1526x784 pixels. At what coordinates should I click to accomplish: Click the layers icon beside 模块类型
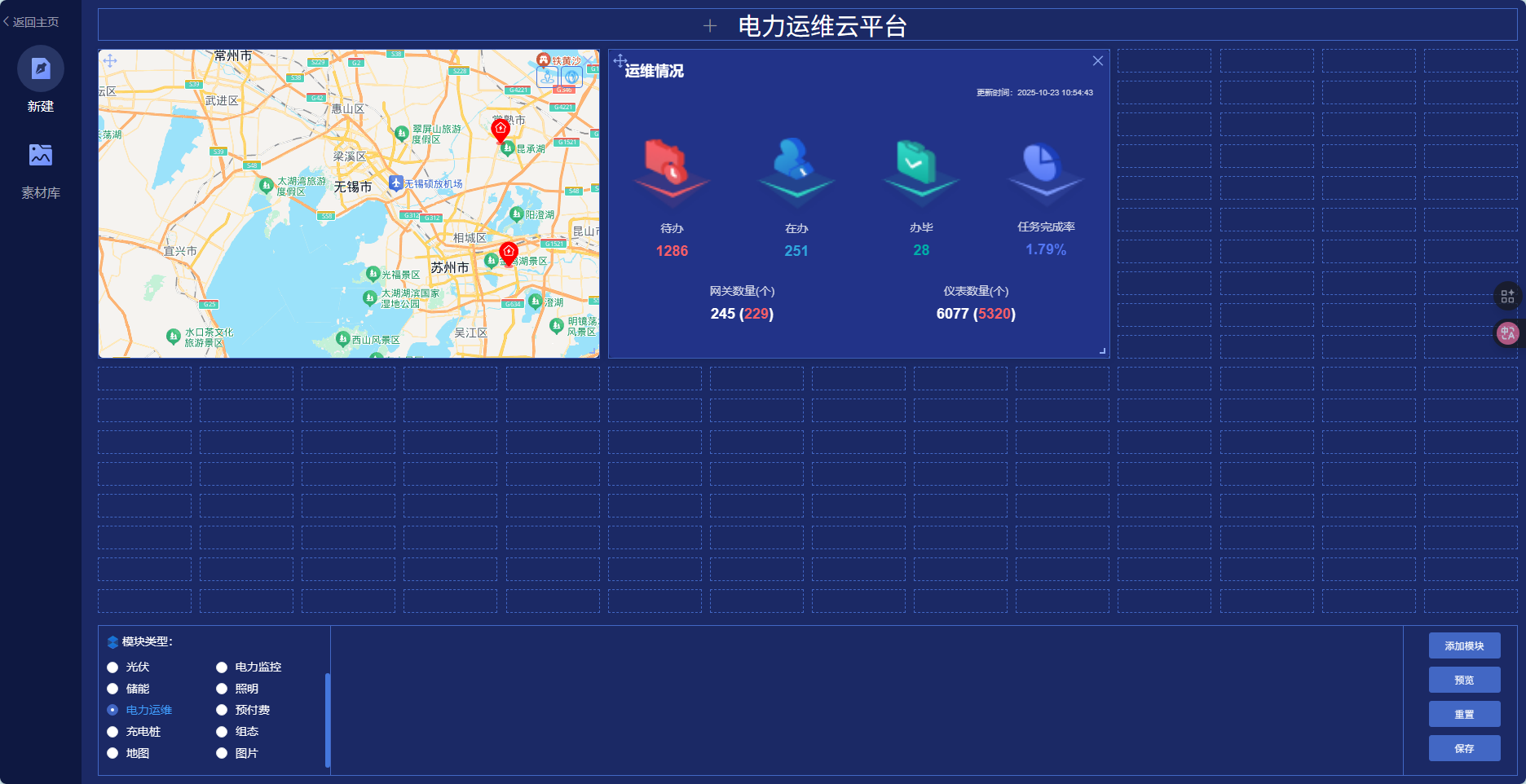tap(112, 642)
